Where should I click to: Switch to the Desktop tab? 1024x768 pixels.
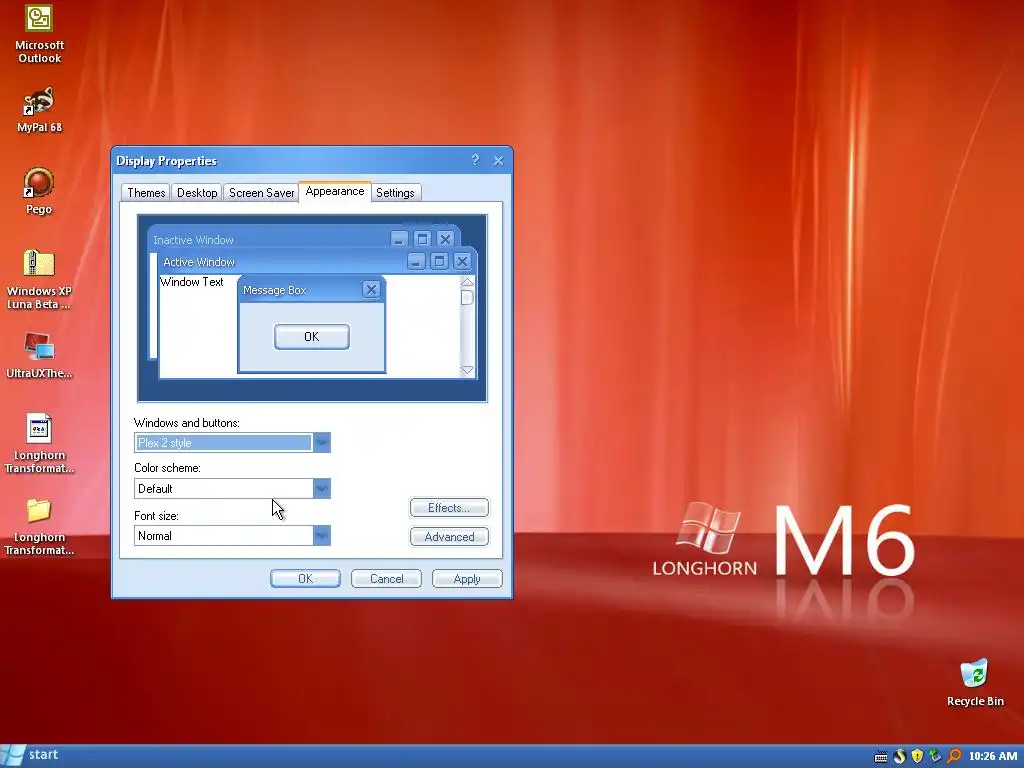pyautogui.click(x=197, y=193)
